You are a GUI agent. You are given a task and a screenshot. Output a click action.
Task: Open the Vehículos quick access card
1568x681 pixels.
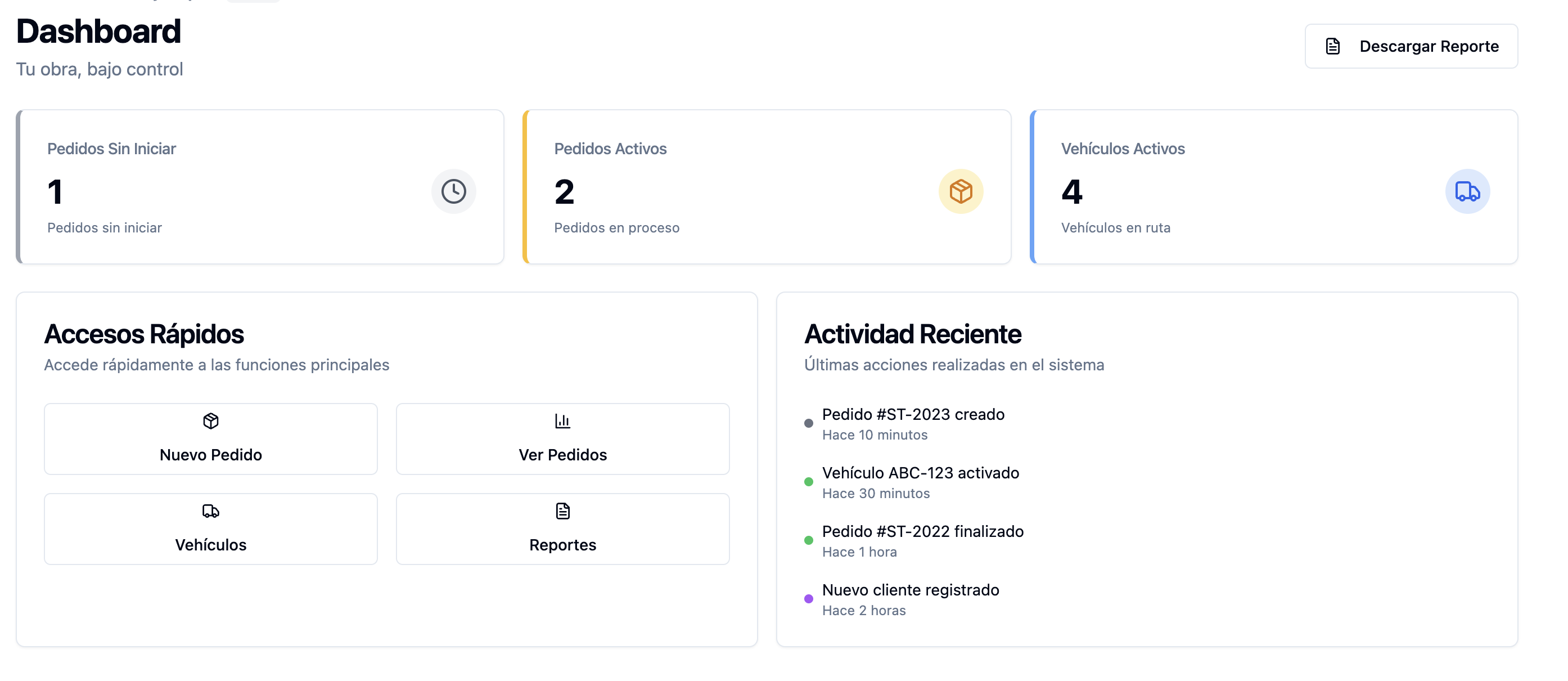click(x=210, y=528)
